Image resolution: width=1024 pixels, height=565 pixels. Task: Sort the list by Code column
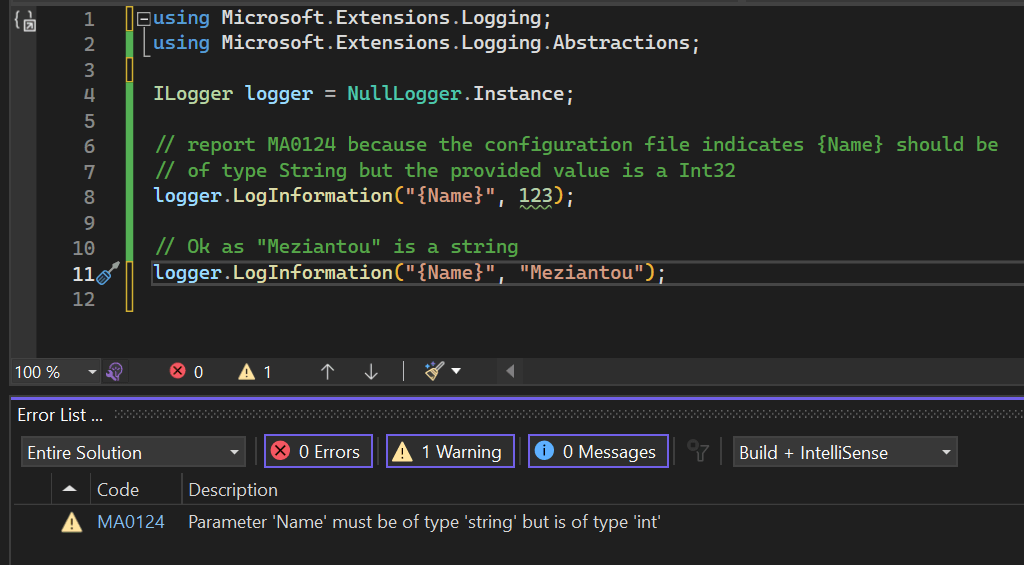point(118,490)
